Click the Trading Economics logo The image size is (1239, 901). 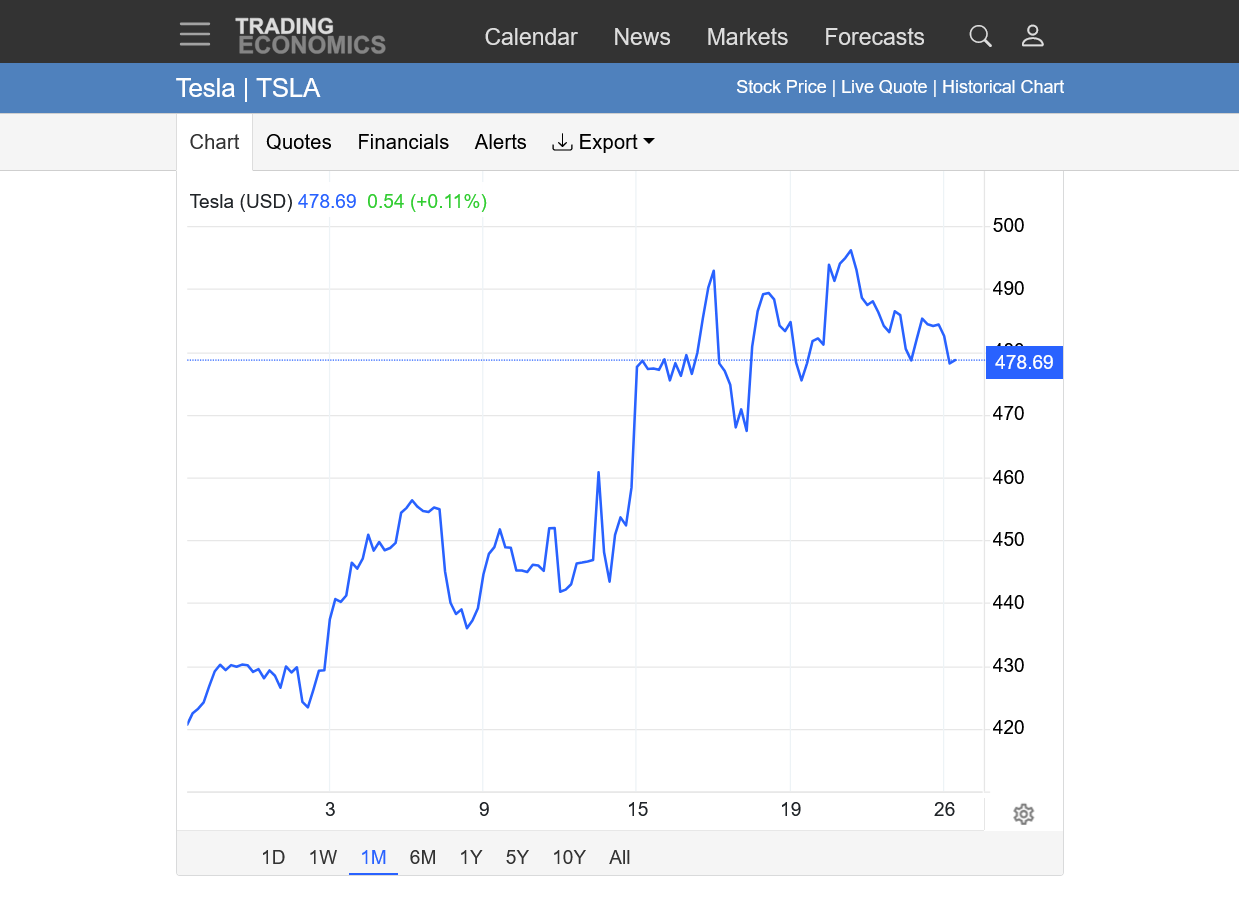coord(310,36)
